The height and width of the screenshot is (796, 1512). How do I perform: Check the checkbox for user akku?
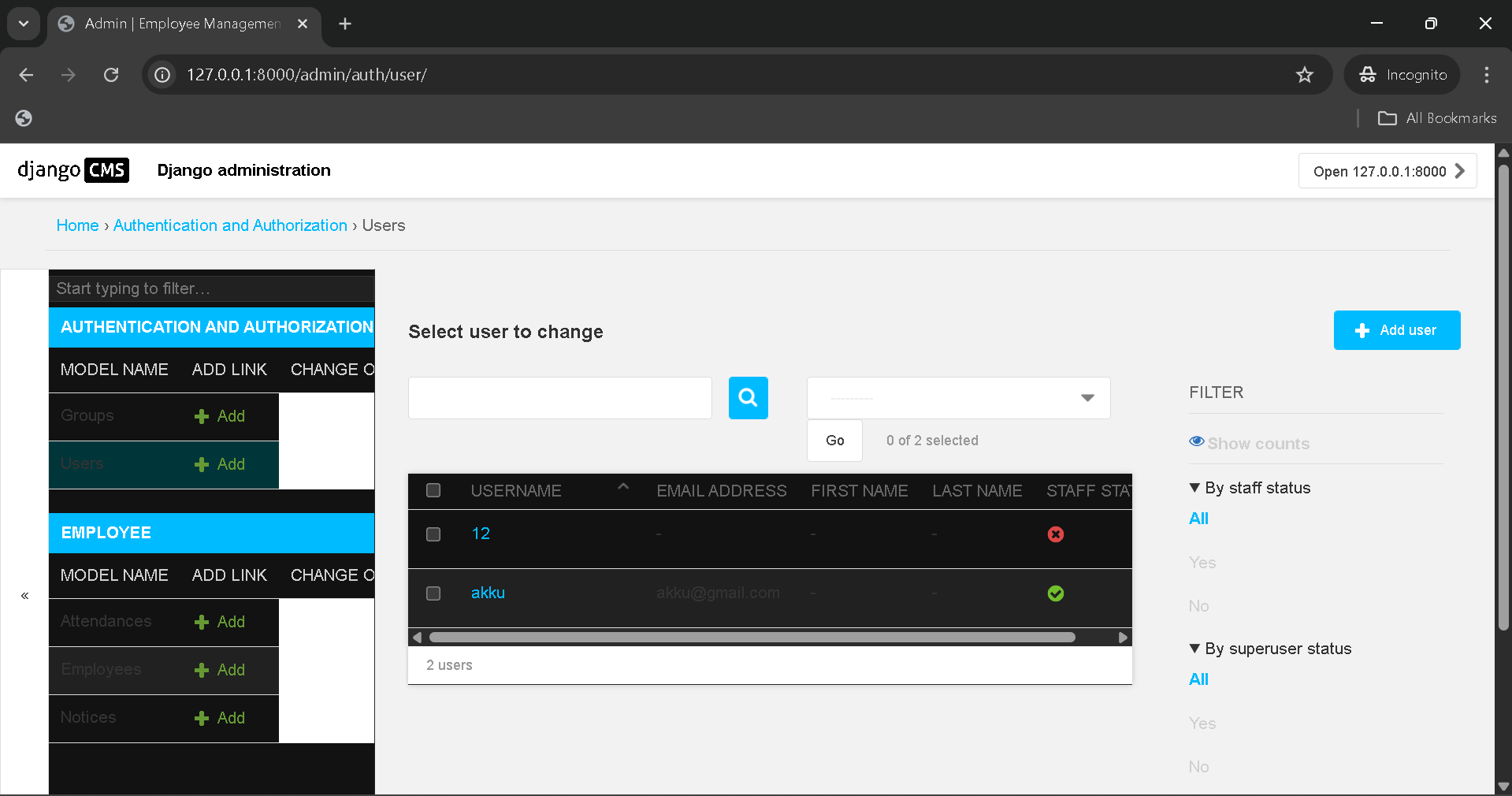click(433, 593)
